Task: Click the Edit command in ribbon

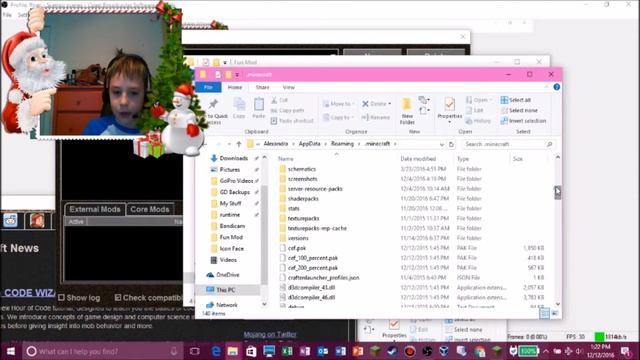Action: point(475,111)
